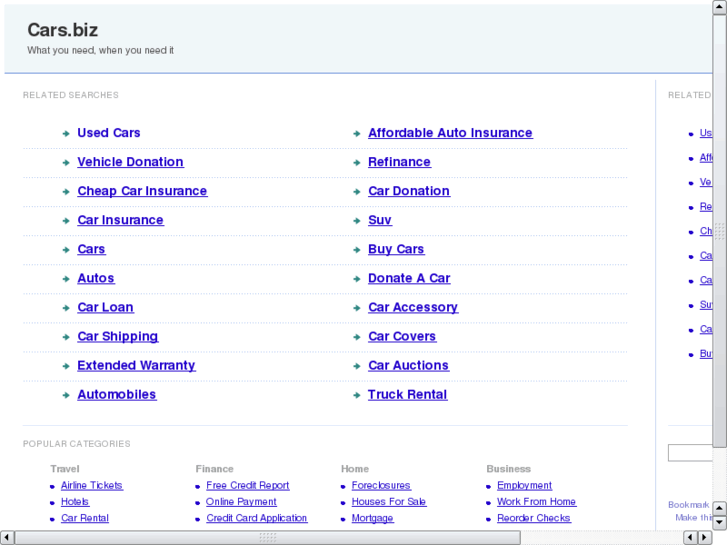Open Cheap Car Insurance search

[x=142, y=192]
